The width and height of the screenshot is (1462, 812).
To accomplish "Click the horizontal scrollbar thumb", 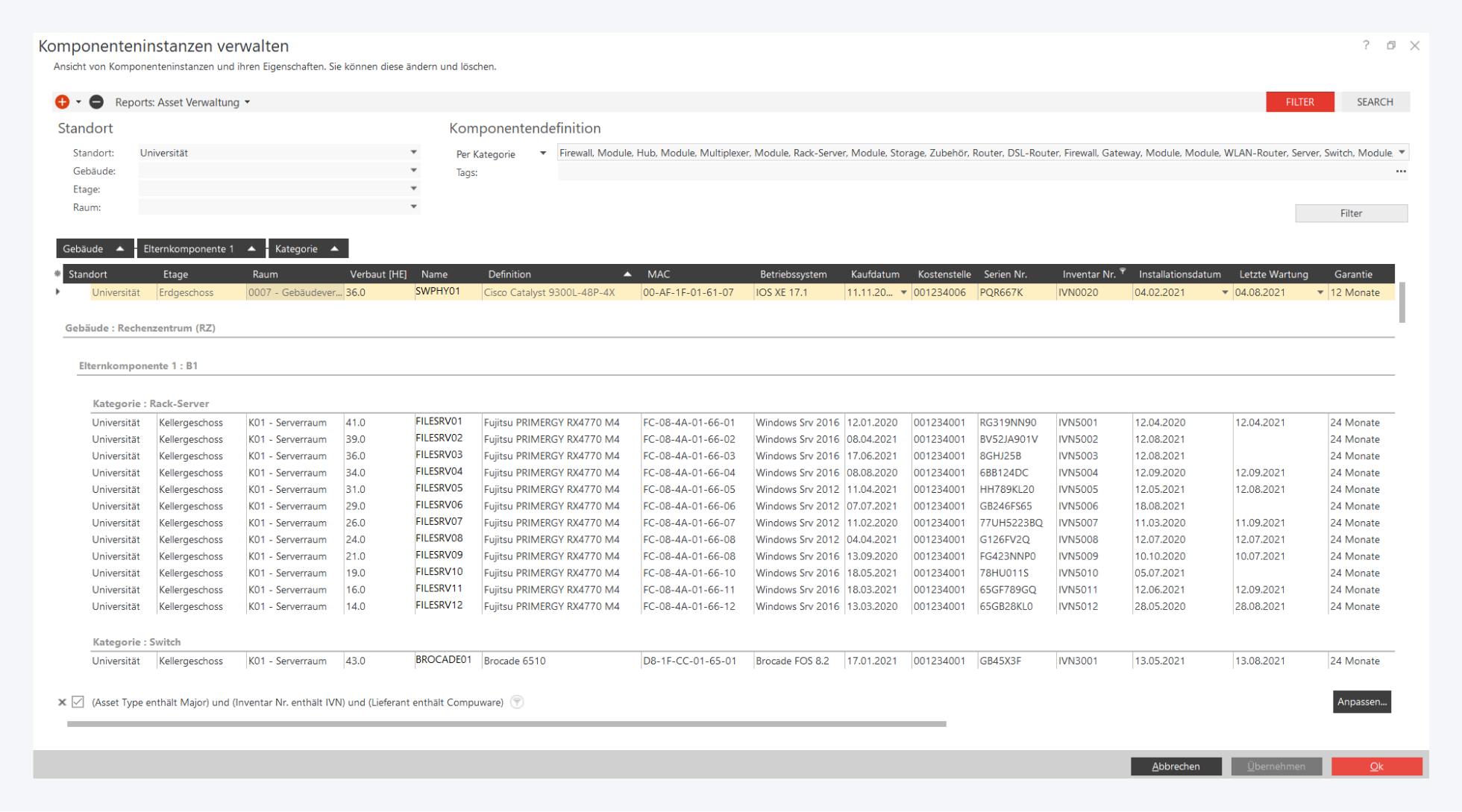I will [506, 724].
